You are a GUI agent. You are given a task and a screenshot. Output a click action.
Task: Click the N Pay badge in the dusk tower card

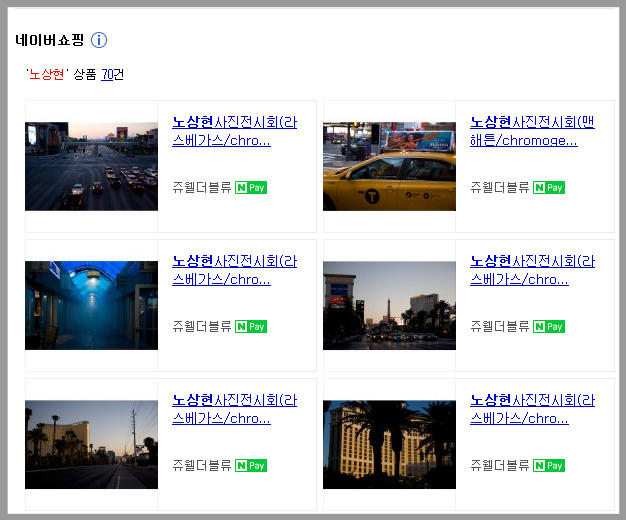[x=549, y=326]
